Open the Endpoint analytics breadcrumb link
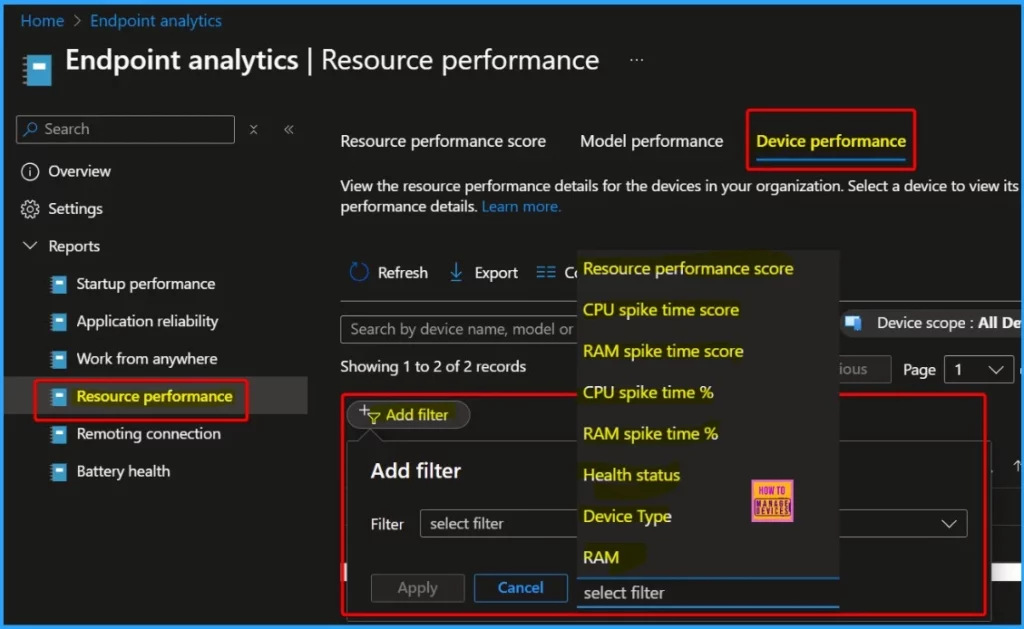Screen dimensions: 1024x629 (x=155, y=21)
